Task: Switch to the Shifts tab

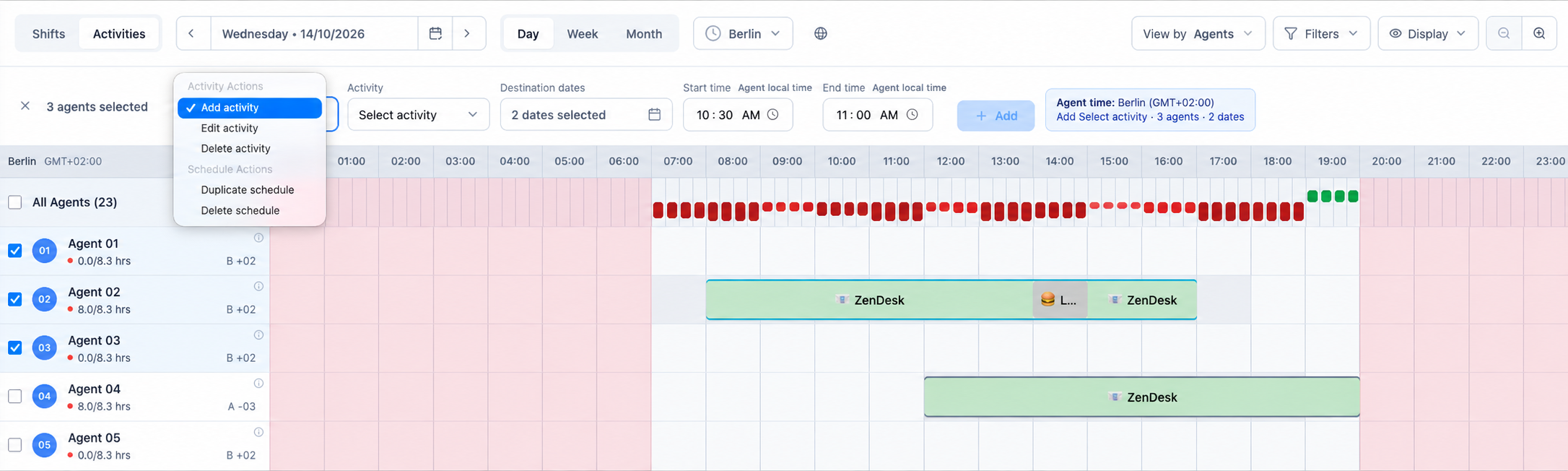Action: 48,33
